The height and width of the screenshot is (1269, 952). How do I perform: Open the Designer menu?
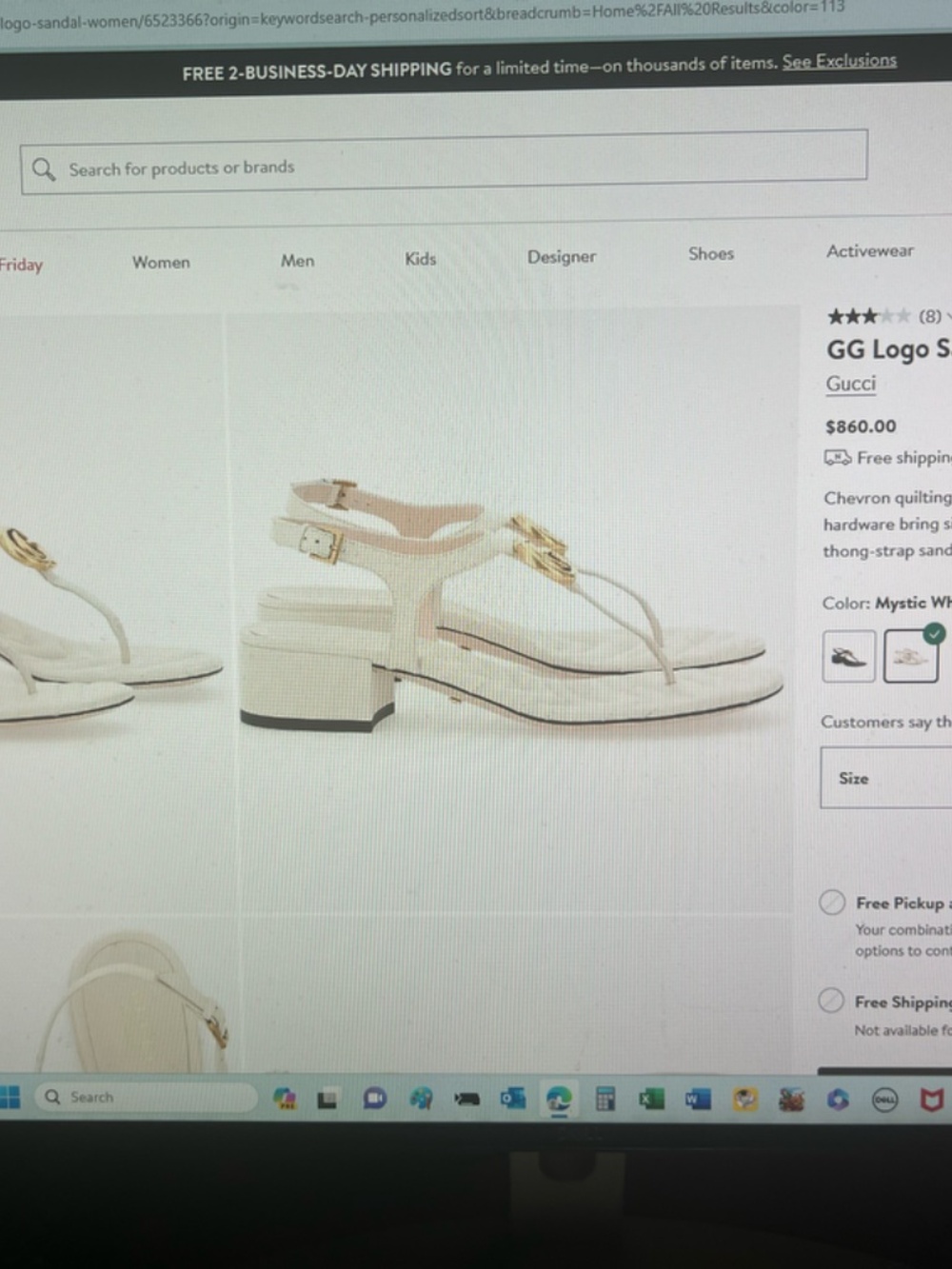pos(562,256)
